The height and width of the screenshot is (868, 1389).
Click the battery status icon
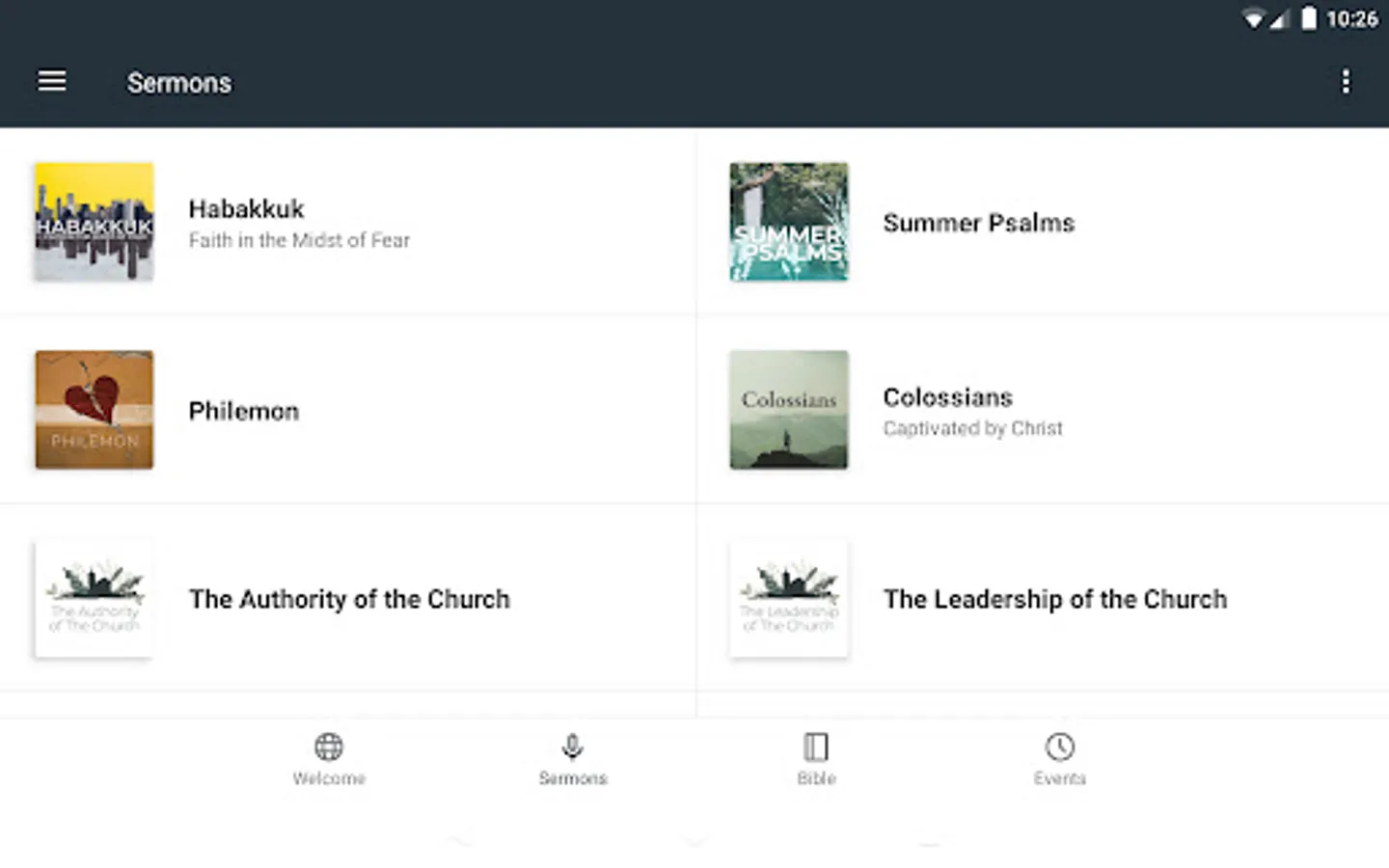point(1308,19)
